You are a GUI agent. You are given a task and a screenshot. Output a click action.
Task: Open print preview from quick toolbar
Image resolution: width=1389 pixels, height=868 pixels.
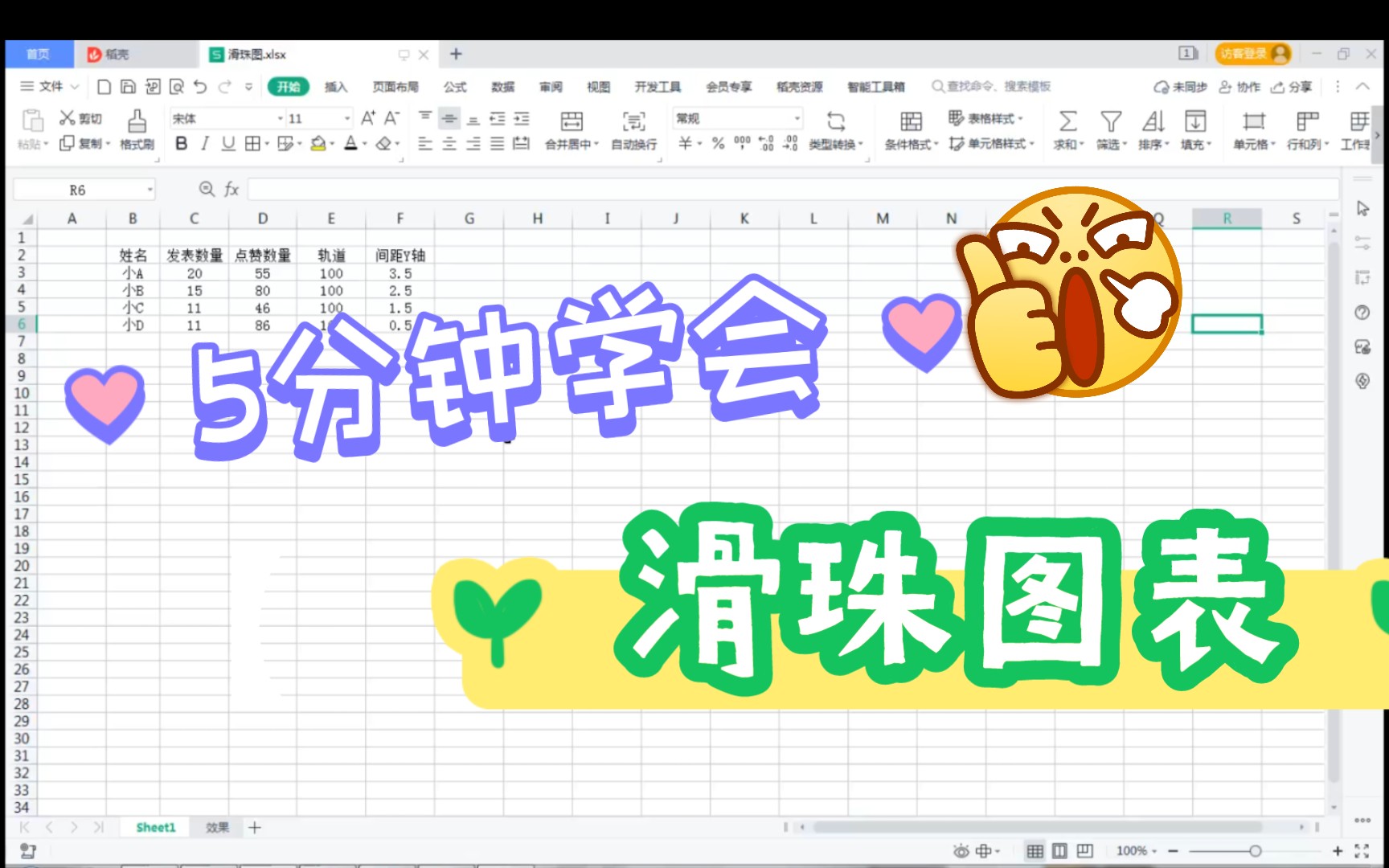pos(177,87)
